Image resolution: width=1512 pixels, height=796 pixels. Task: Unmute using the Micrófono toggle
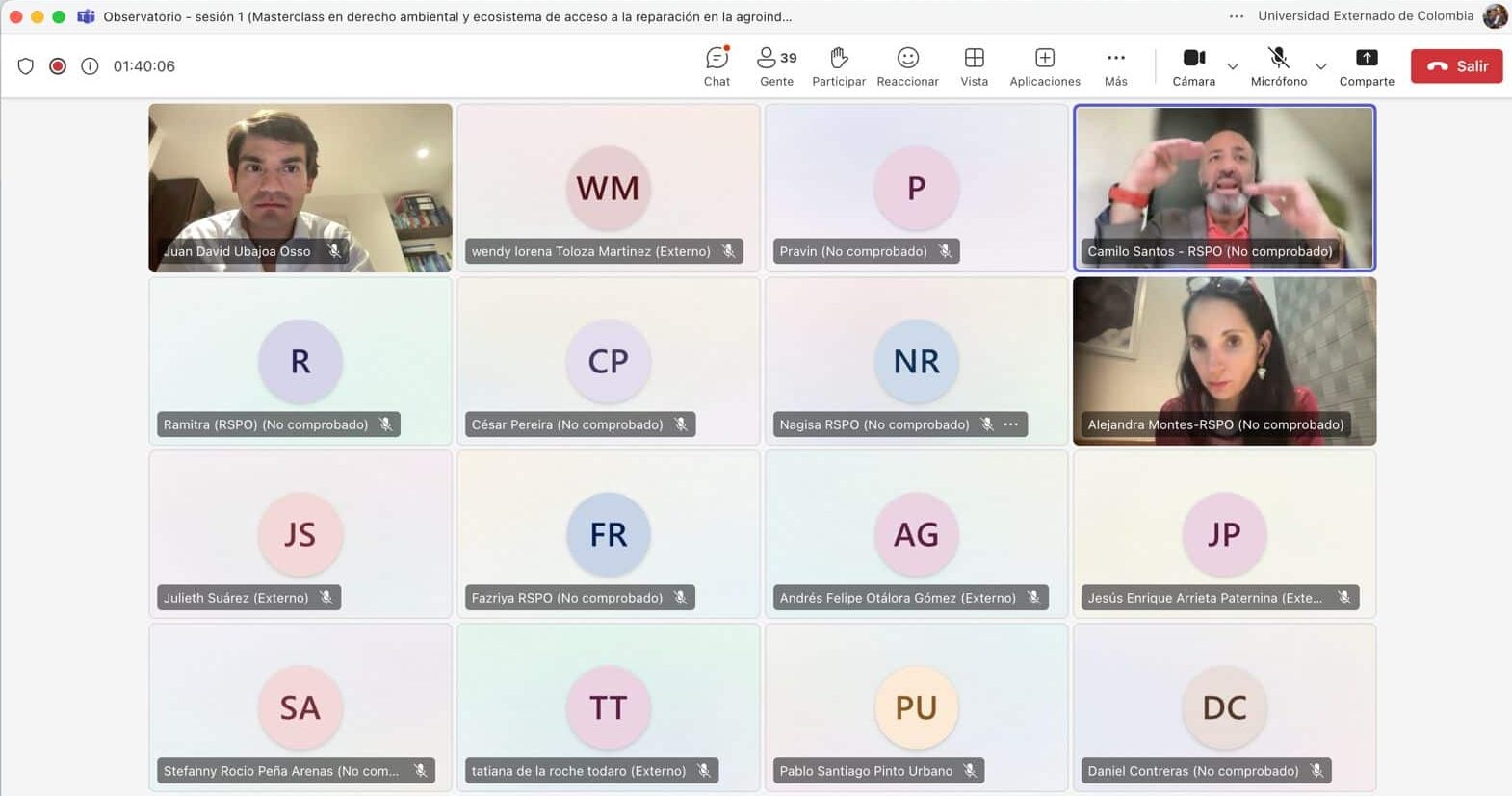1278,66
